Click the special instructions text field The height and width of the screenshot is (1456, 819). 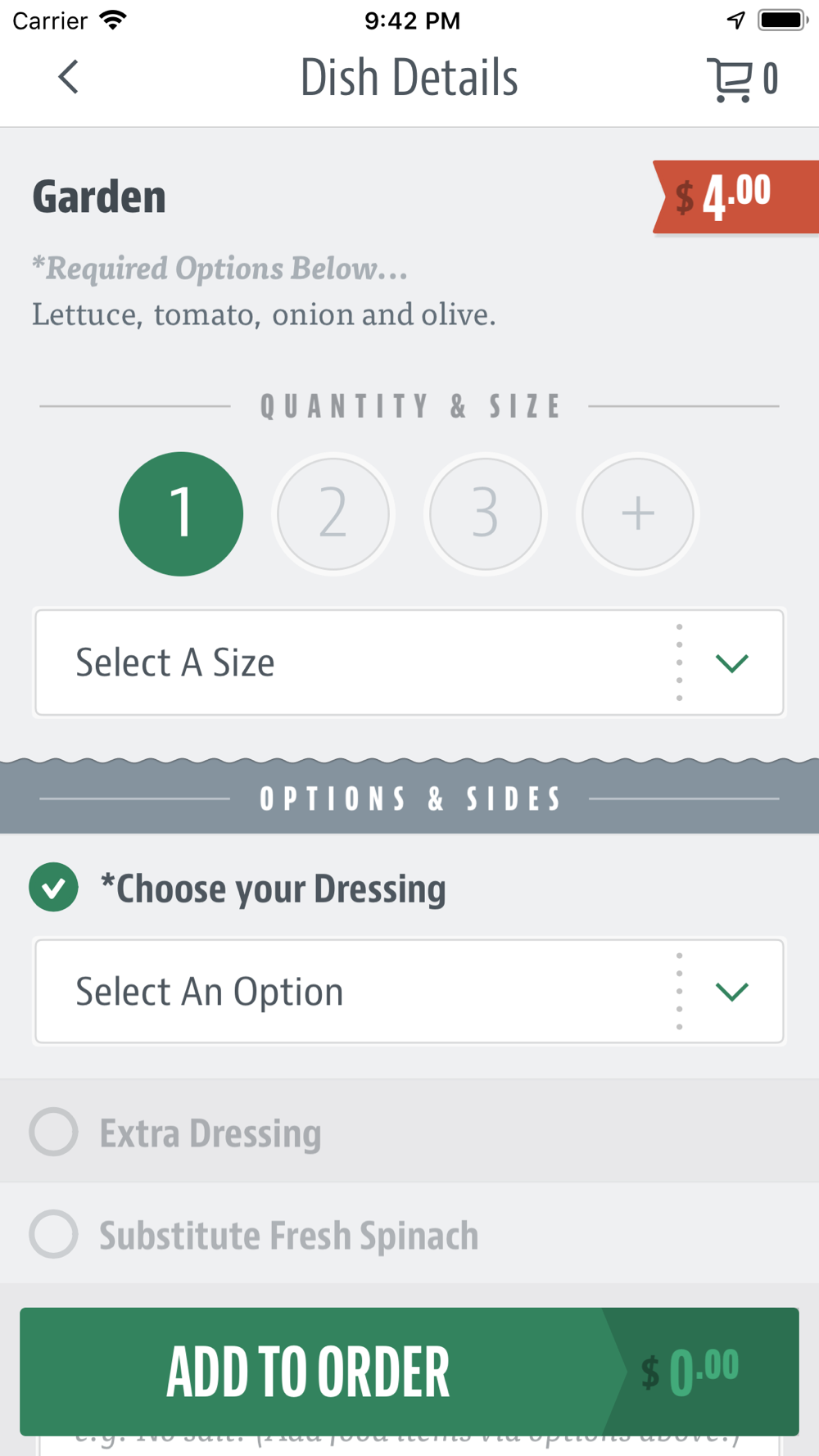409,1445
